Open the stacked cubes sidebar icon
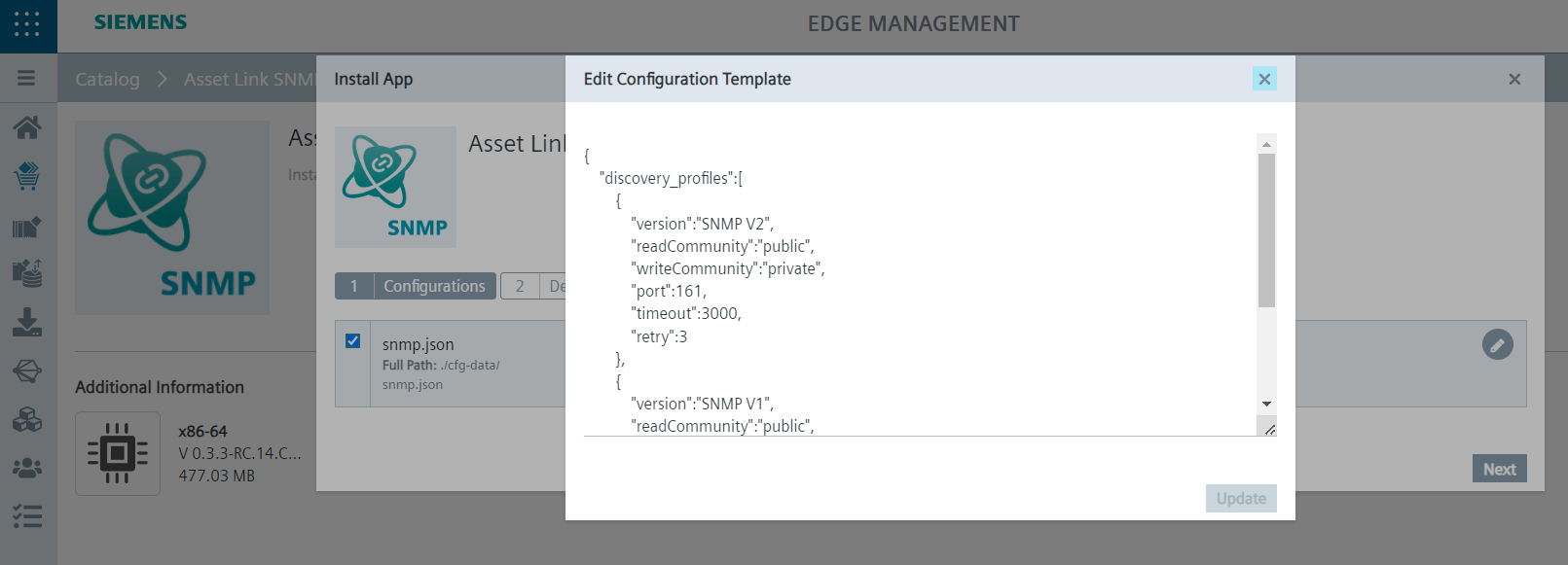Image resolution: width=1568 pixels, height=565 pixels. [27, 419]
